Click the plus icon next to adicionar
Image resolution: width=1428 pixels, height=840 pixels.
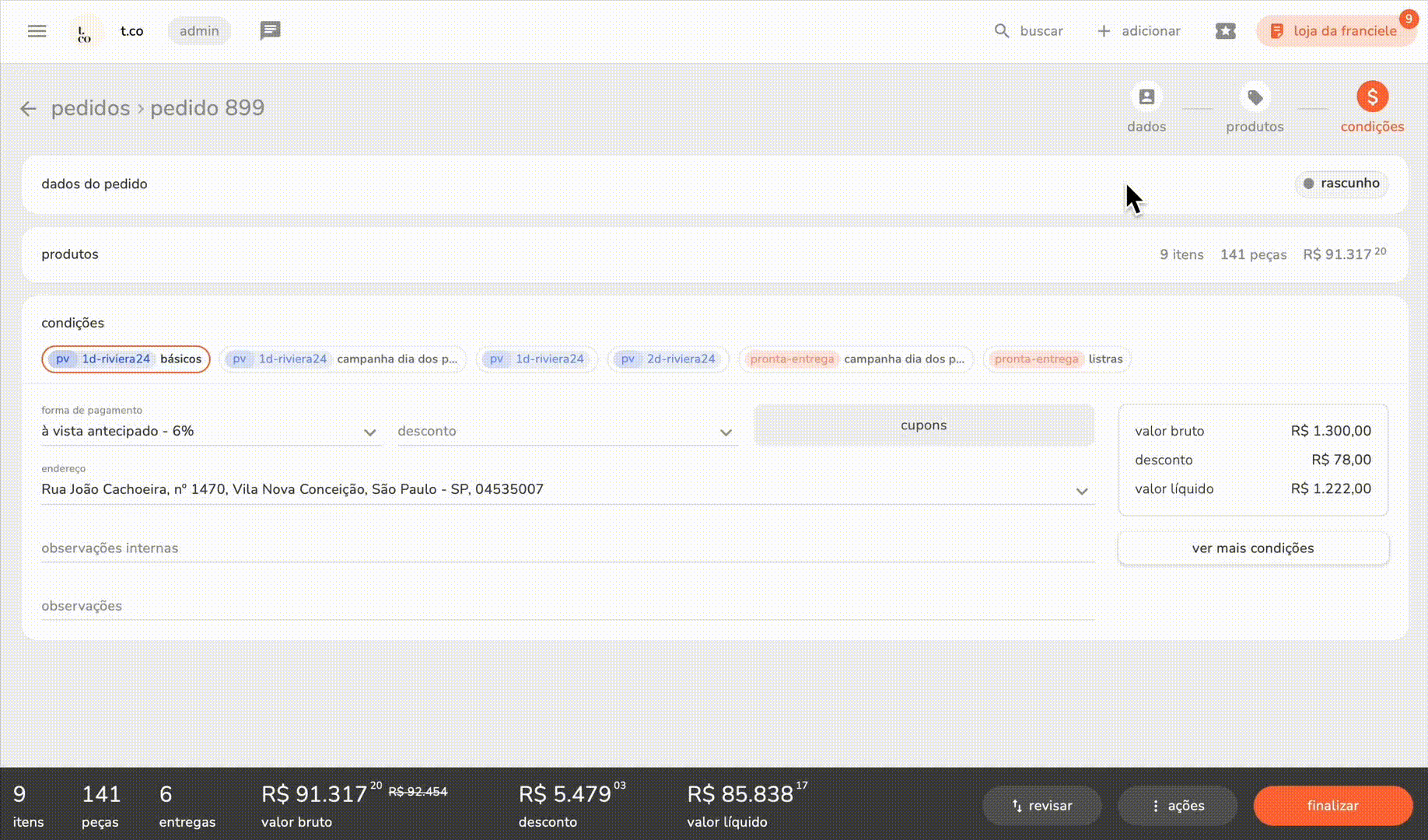tap(1103, 31)
